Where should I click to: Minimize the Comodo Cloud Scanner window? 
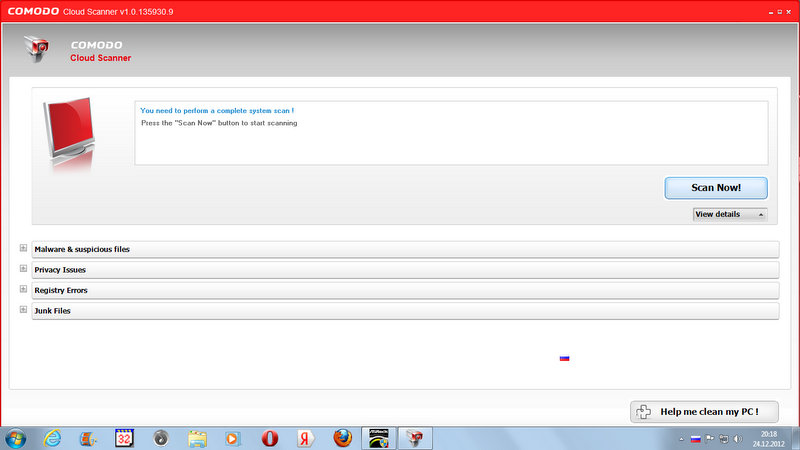point(771,12)
